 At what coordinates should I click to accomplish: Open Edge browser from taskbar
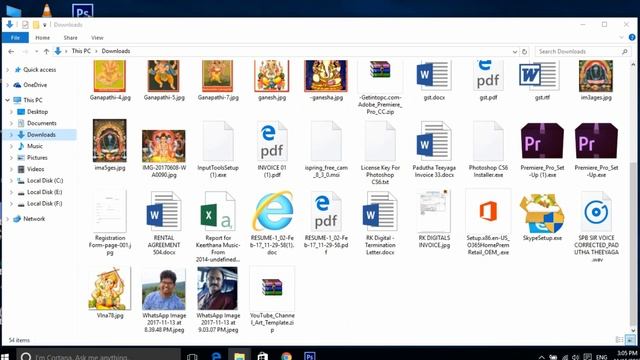216,356
